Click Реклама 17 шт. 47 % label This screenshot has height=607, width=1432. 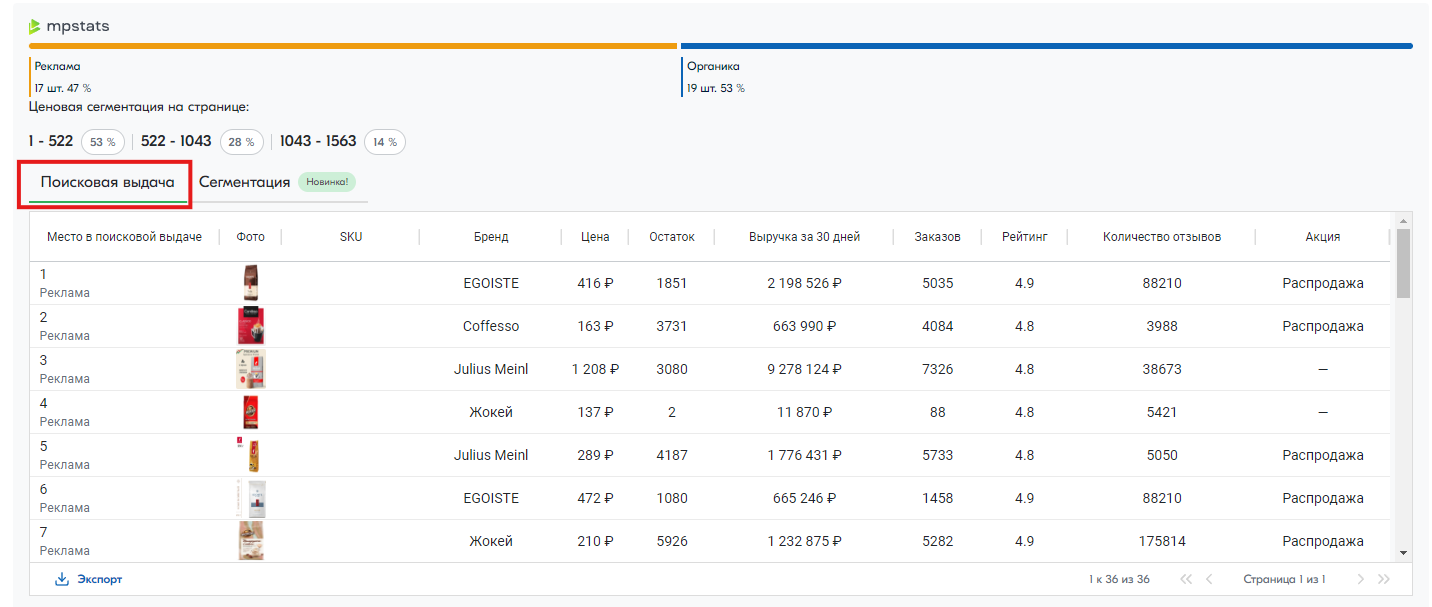(x=62, y=77)
